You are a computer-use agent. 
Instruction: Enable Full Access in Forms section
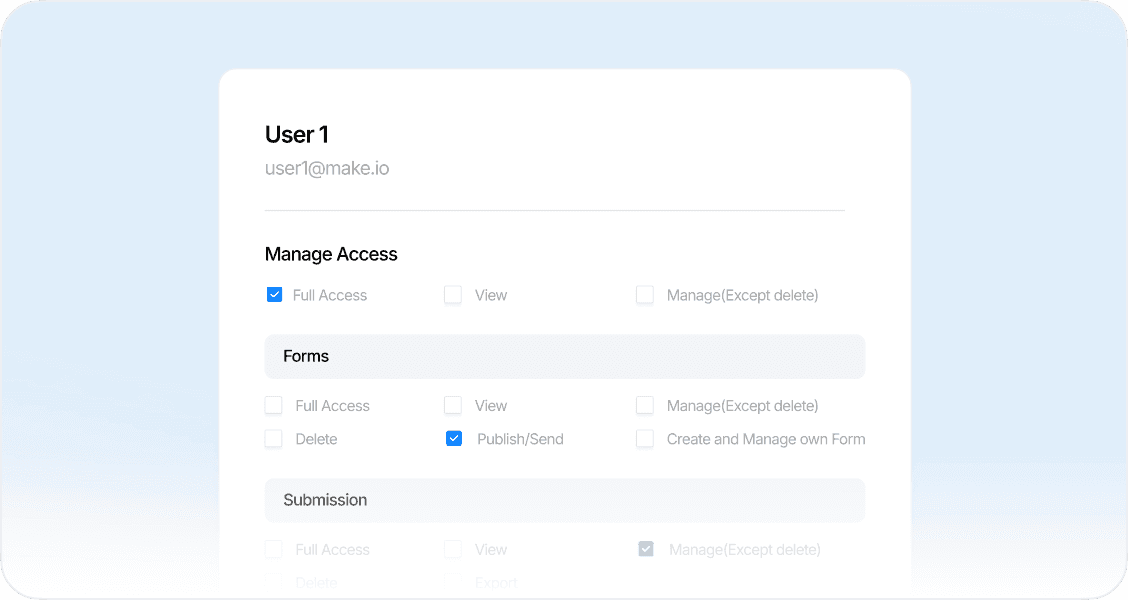click(x=274, y=406)
